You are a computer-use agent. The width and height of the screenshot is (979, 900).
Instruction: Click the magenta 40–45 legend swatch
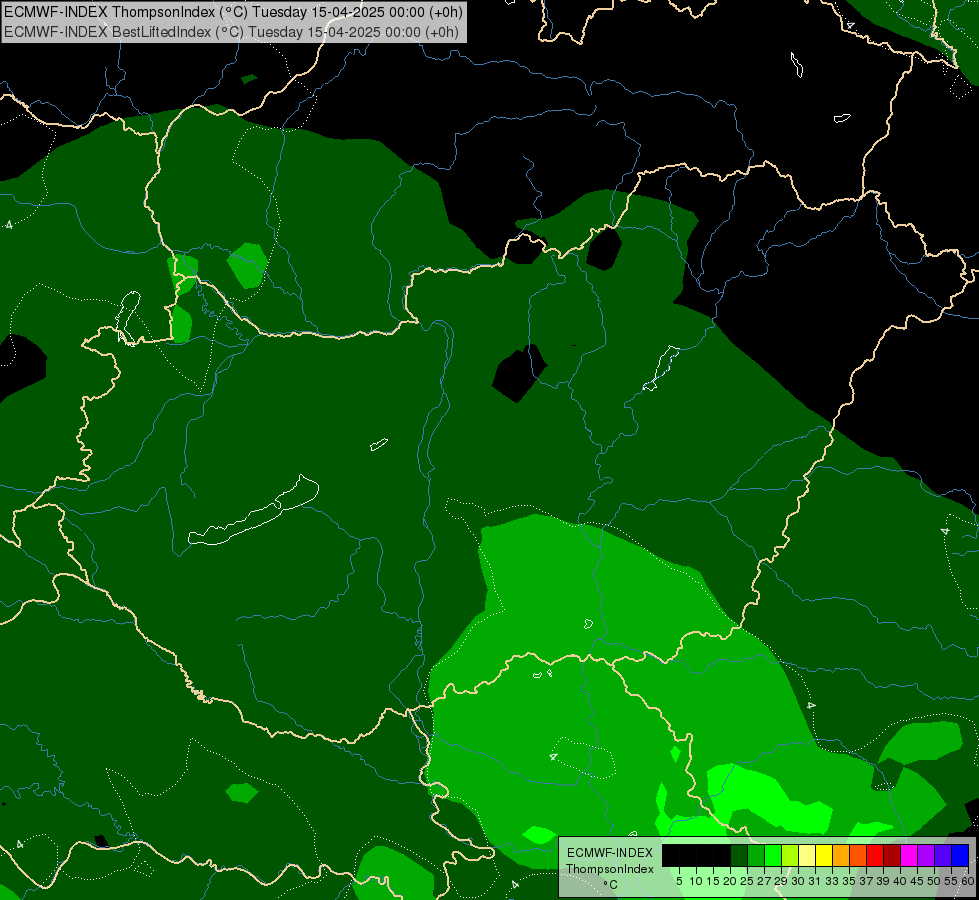tap(909, 856)
